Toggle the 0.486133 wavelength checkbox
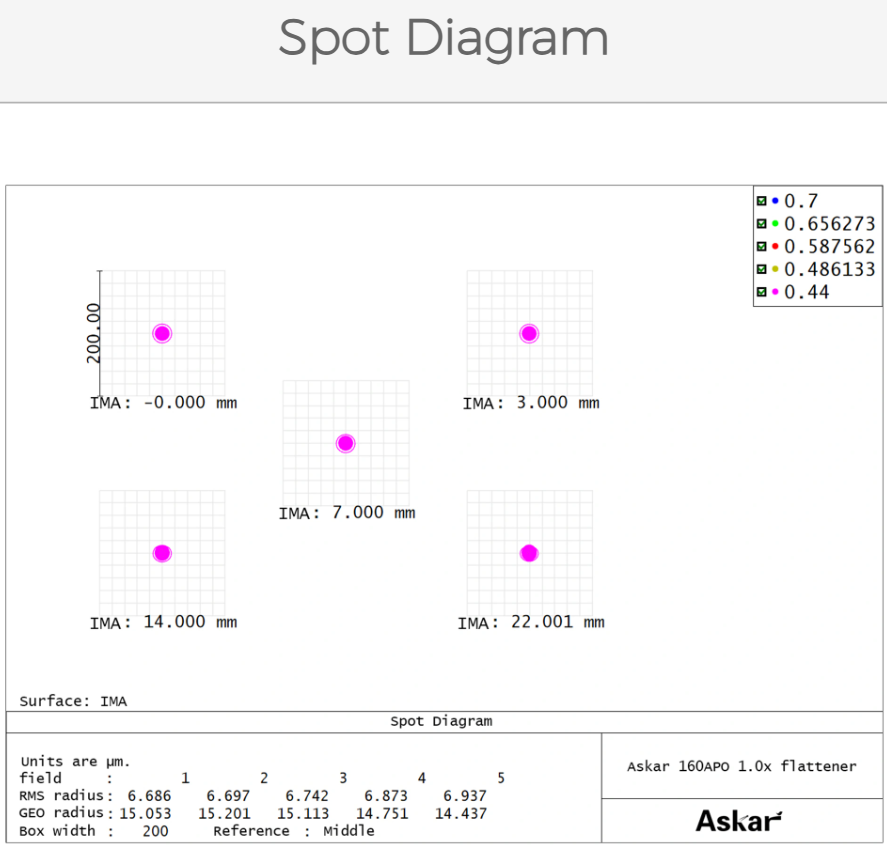 762,269
